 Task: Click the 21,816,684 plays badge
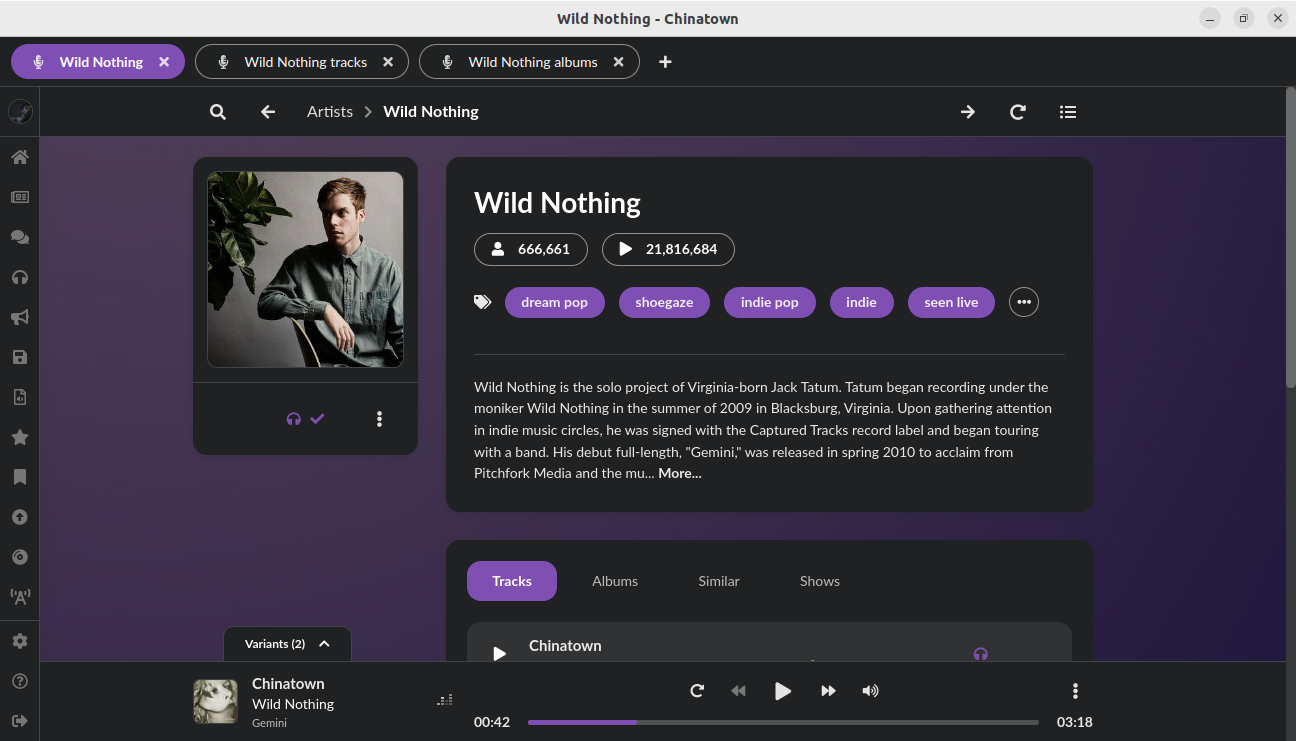[668, 249]
